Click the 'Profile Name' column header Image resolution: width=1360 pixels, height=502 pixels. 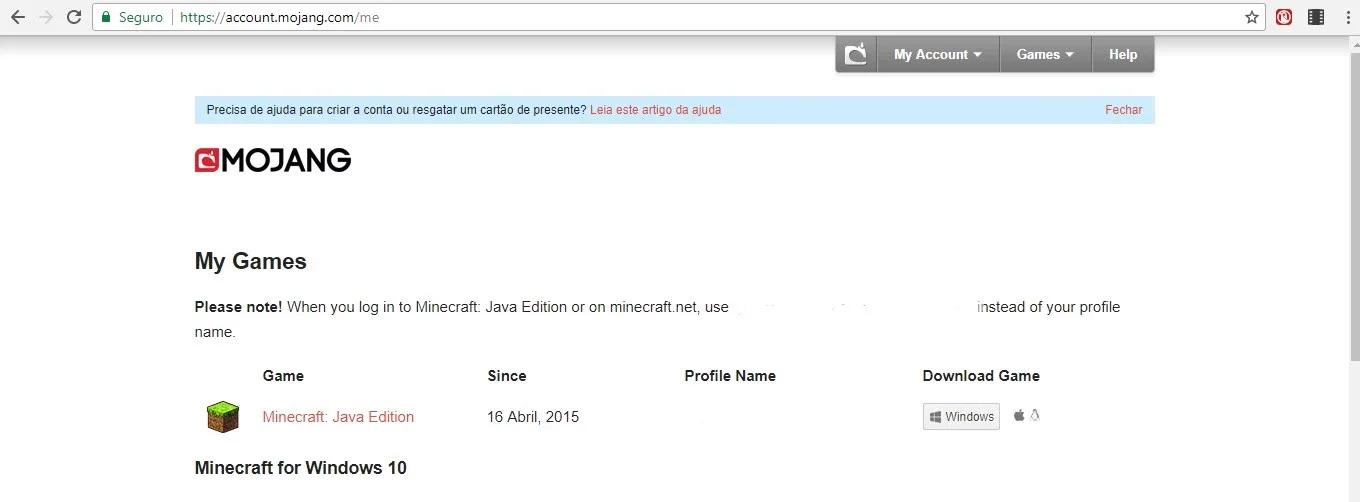pyautogui.click(x=730, y=376)
